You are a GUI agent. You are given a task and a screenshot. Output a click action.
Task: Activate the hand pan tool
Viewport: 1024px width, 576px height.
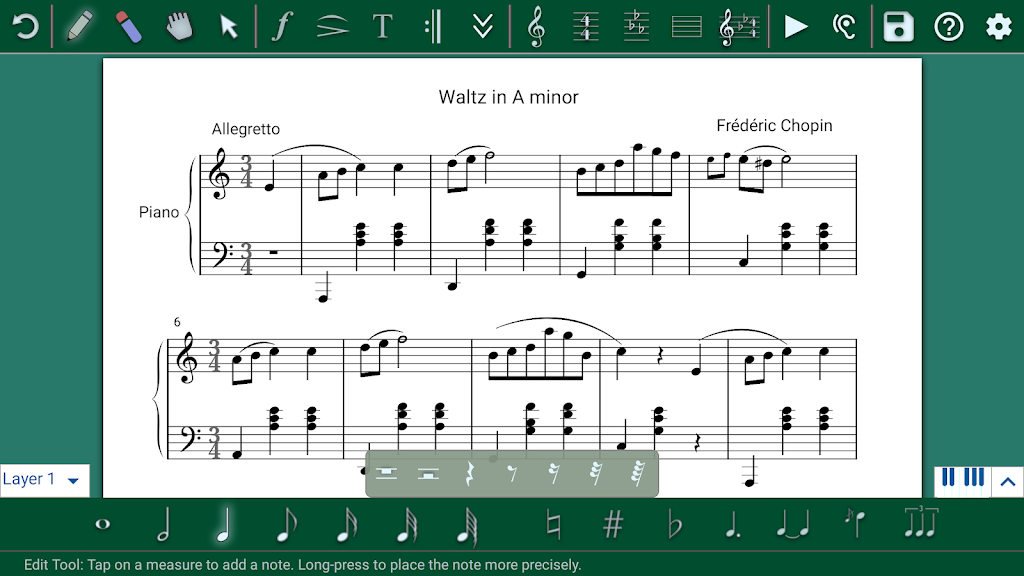click(x=179, y=27)
